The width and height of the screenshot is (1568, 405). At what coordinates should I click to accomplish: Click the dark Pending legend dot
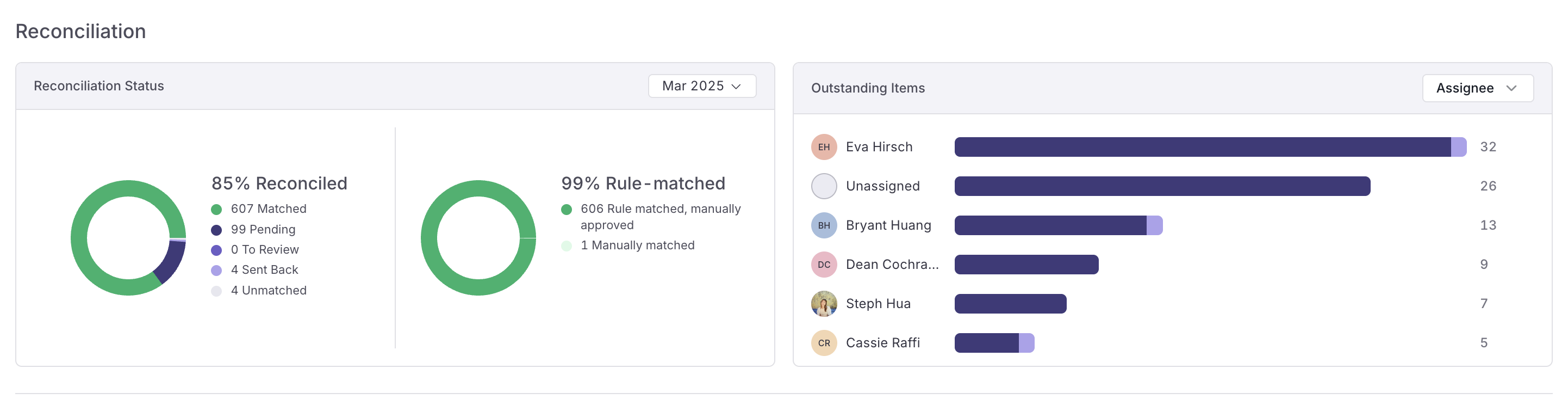tap(216, 230)
